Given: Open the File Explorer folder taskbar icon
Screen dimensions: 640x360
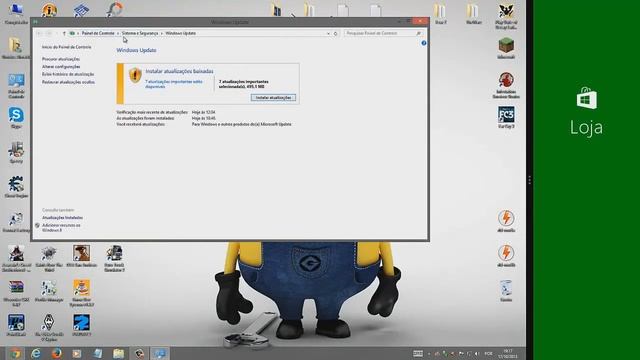Looking at the screenshot, I should point(118,353).
